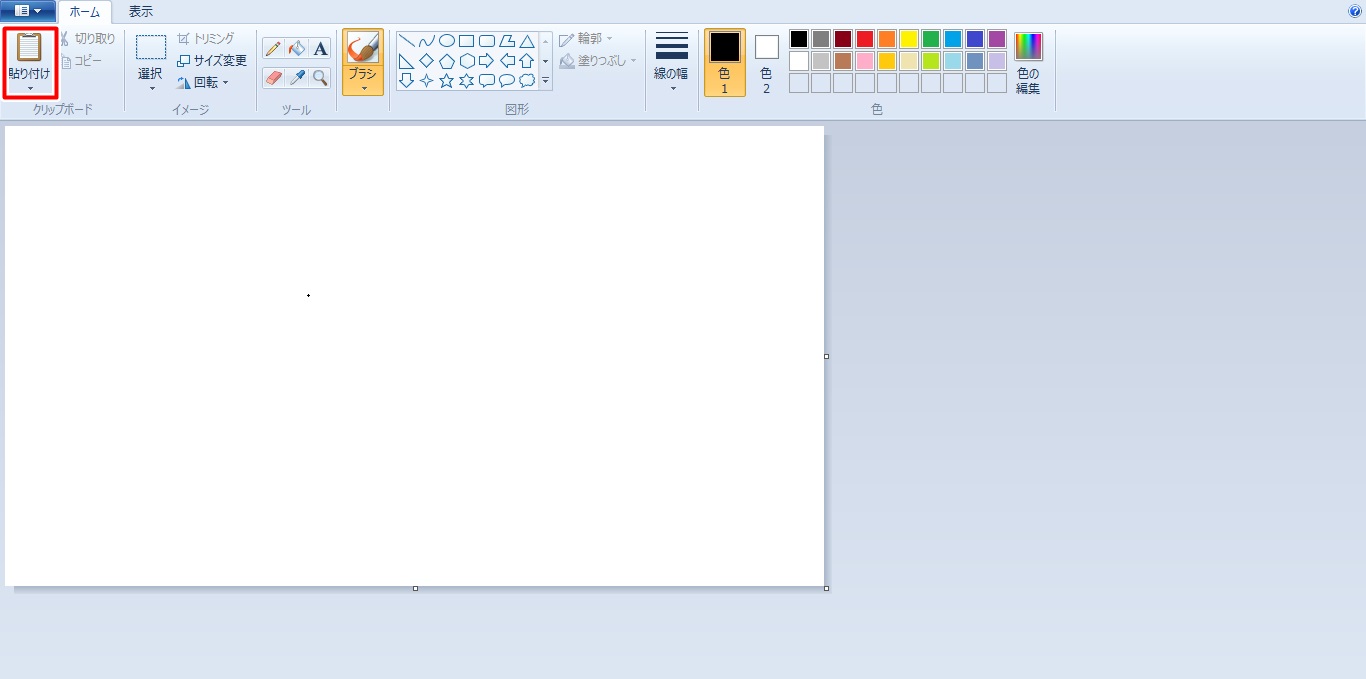Image resolution: width=1366 pixels, height=679 pixels.
Task: Select the Pencil tool
Action: [x=273, y=49]
